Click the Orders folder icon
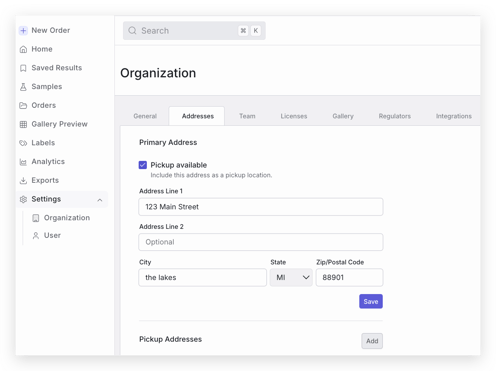 pos(23,106)
